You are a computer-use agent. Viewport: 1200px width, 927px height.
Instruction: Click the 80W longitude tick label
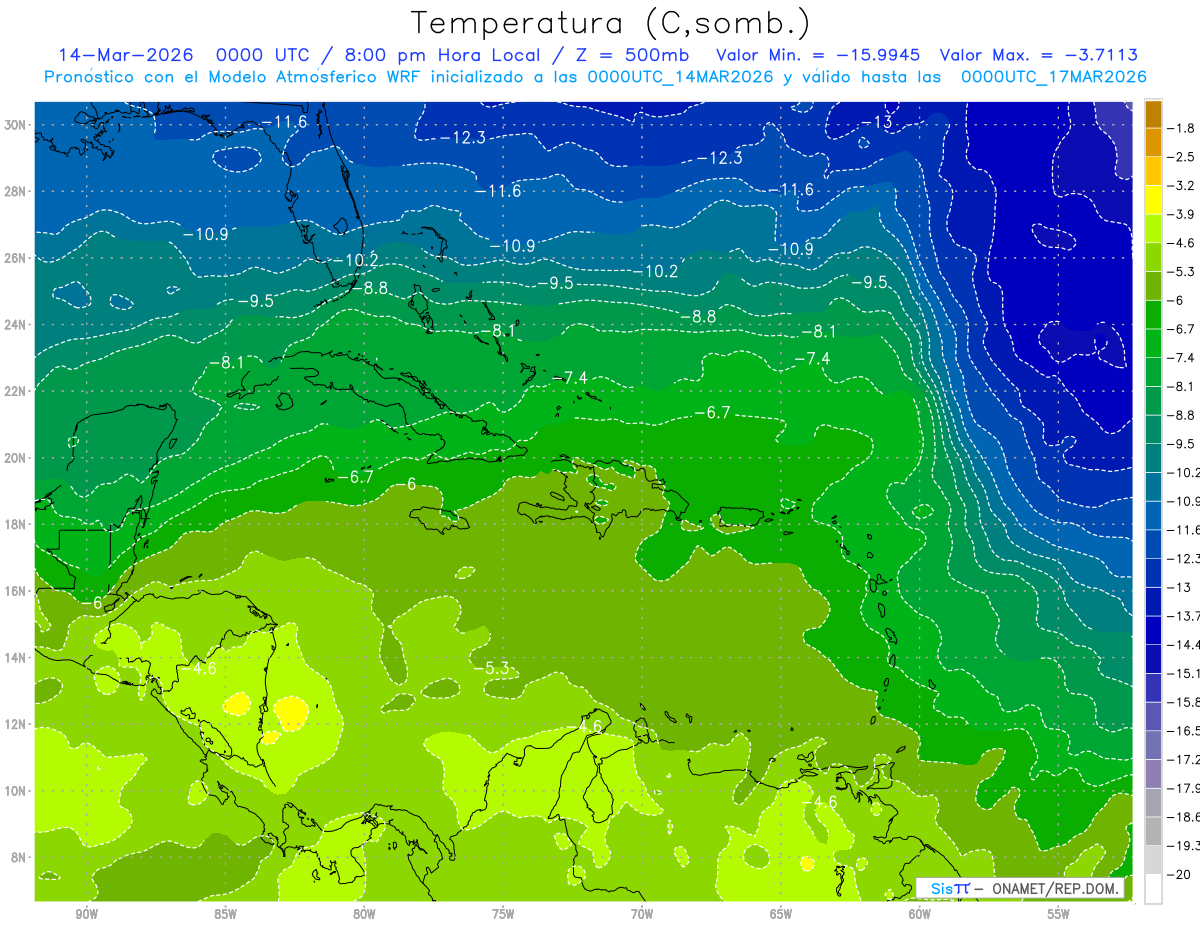click(x=364, y=914)
